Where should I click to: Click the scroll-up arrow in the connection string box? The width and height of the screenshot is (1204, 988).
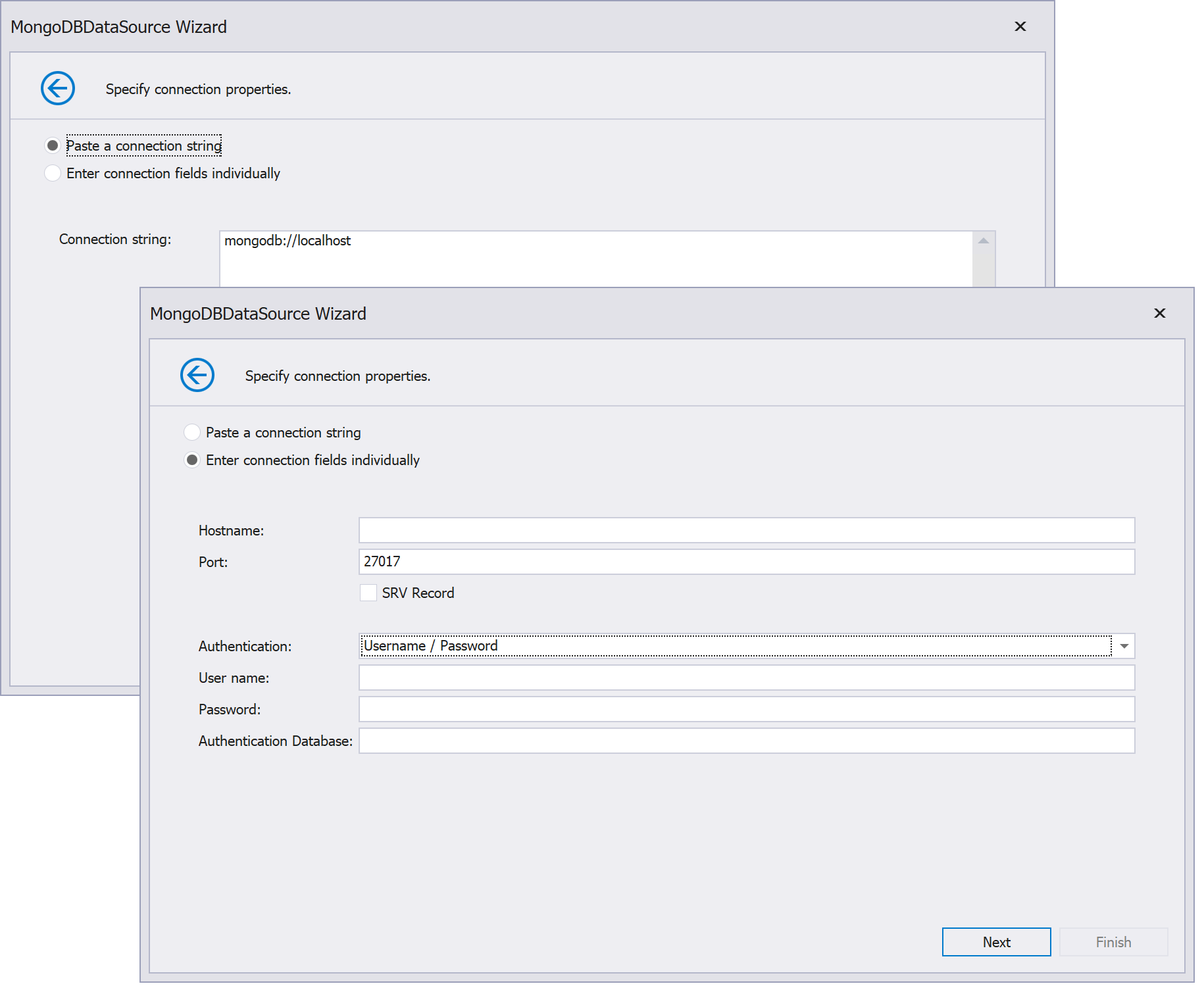coord(984,241)
